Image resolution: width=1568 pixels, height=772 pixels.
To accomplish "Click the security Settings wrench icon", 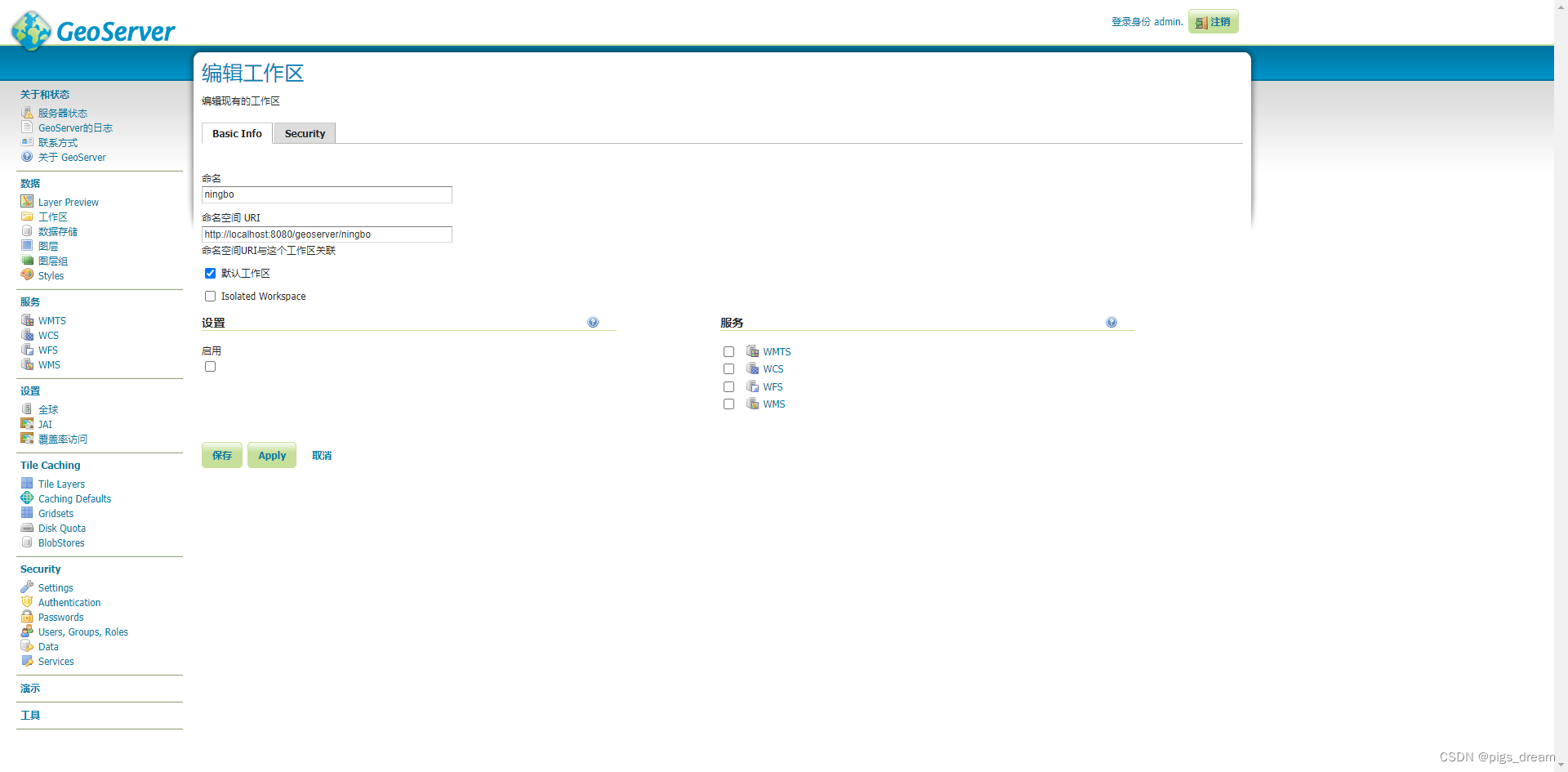I will click(x=27, y=587).
